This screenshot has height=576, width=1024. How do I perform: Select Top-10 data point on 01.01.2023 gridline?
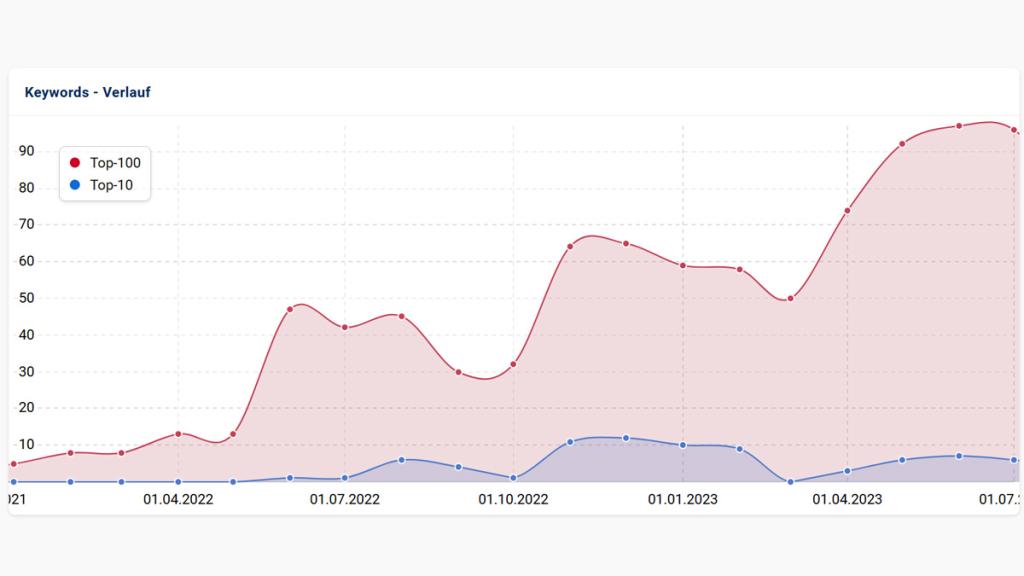click(682, 445)
